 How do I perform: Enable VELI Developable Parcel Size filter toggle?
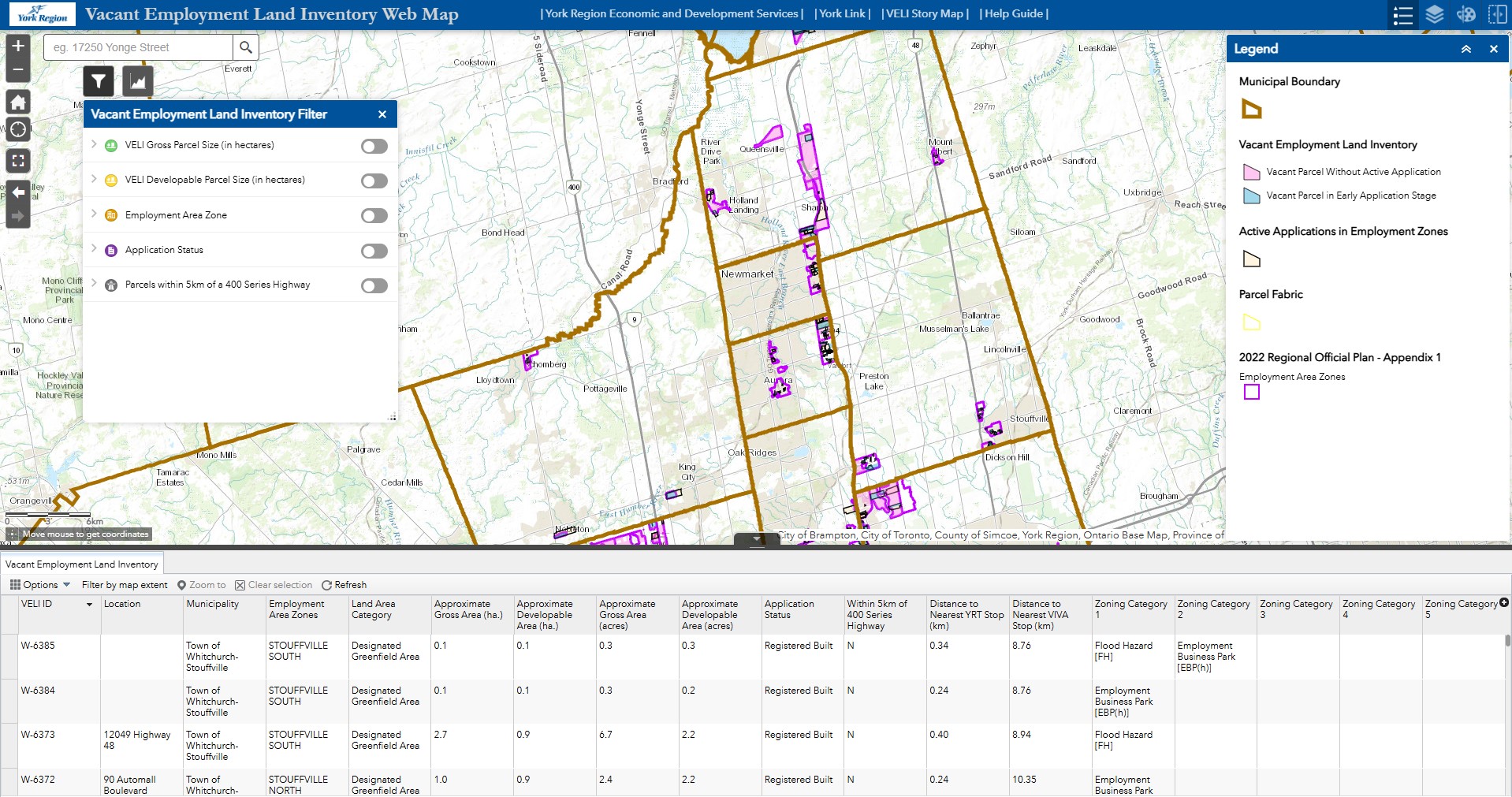[374, 181]
